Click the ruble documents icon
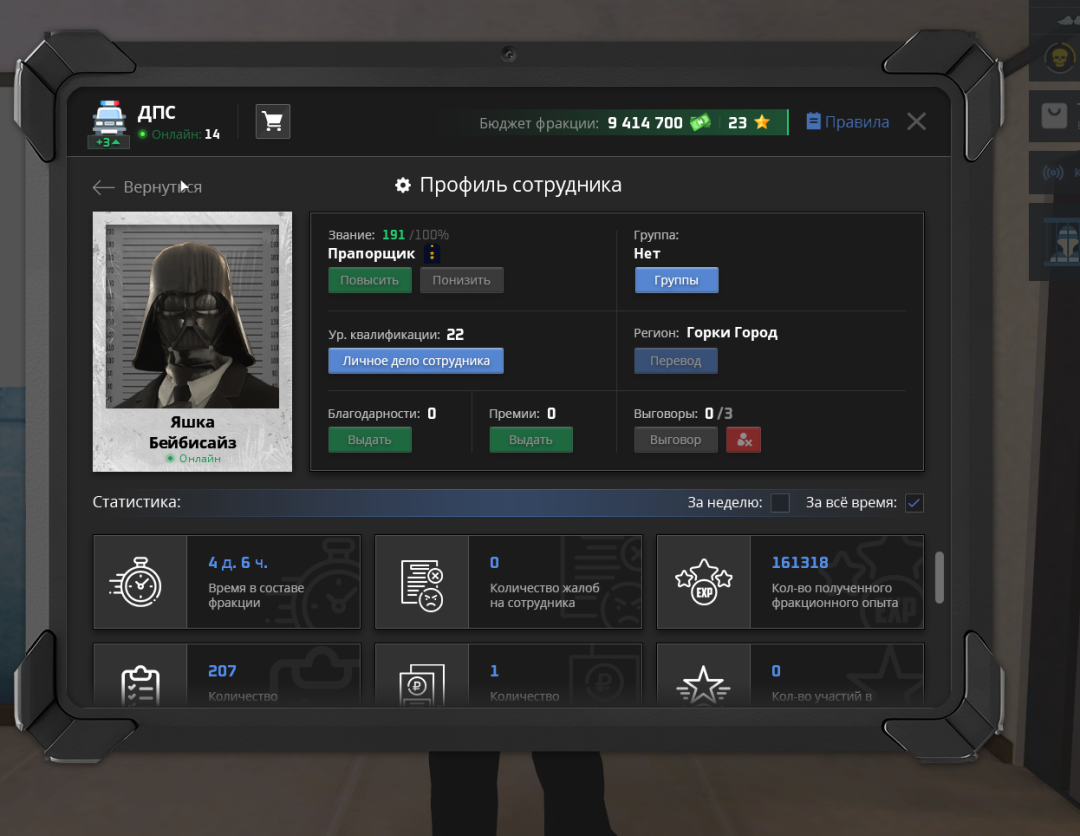Viewport: 1080px width, 836px height. (422, 686)
